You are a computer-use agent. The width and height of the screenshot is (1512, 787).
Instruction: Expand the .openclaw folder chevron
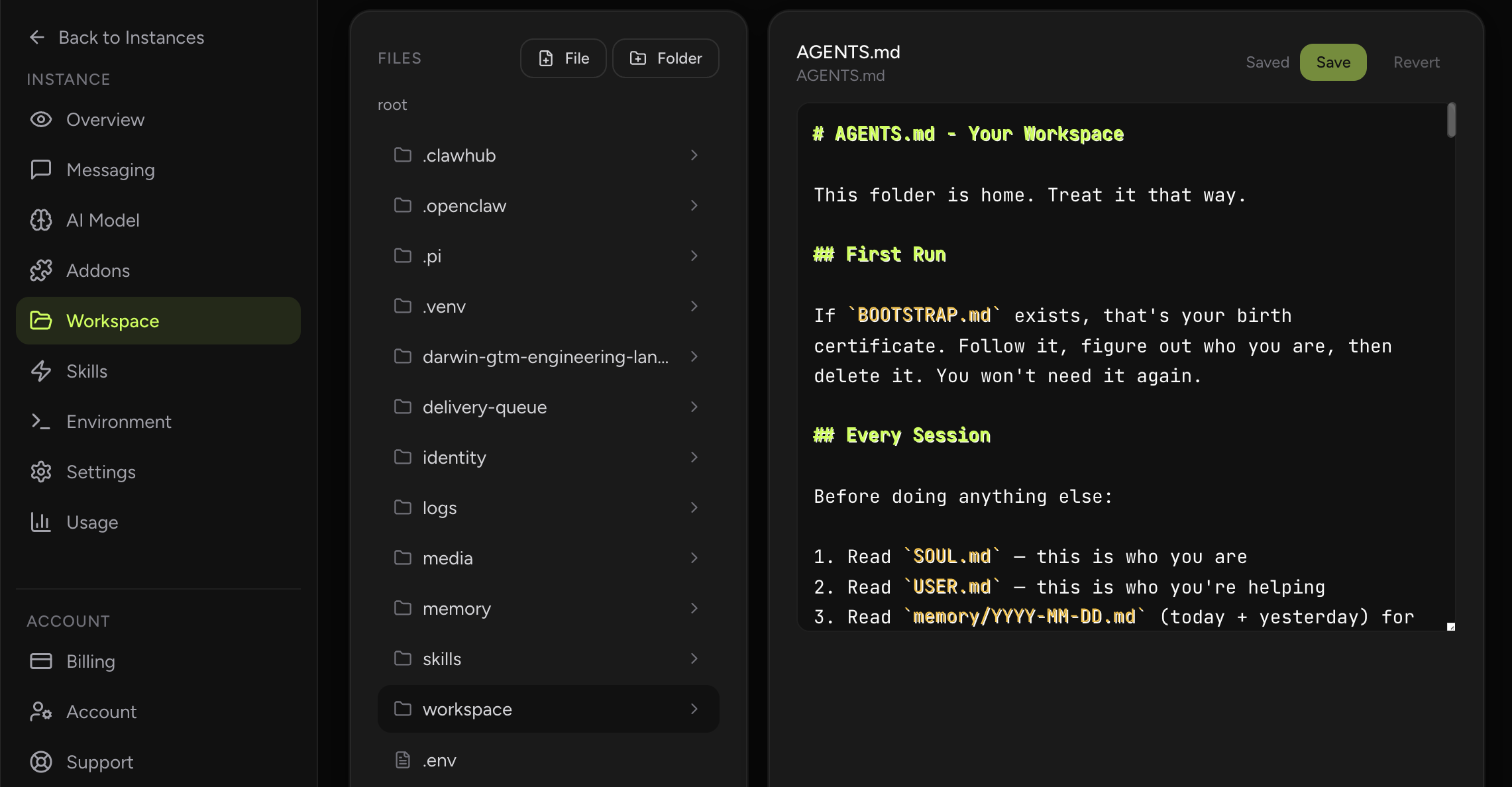coord(694,205)
